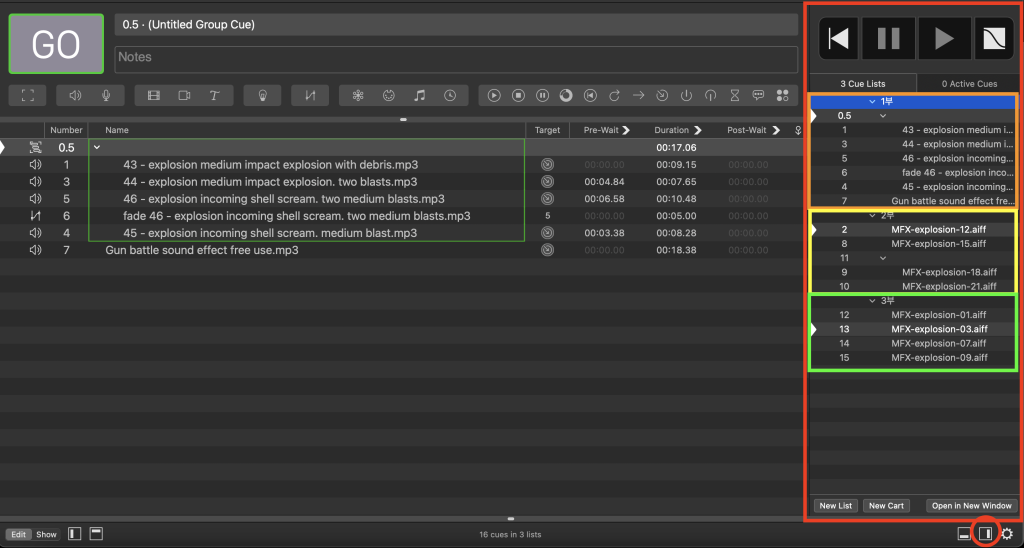The image size is (1024, 548).
Task: Create a New List
Action: coord(836,506)
